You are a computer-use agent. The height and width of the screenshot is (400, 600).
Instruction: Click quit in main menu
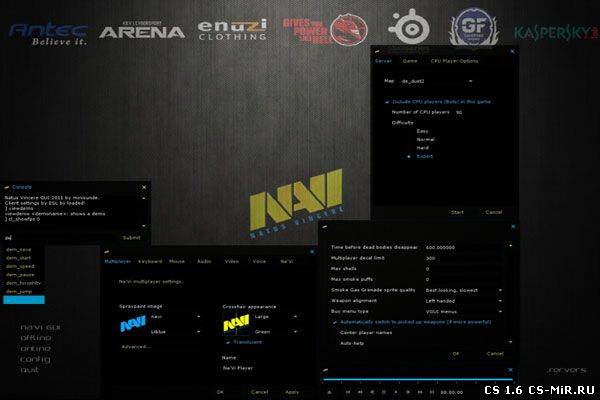click(29, 370)
